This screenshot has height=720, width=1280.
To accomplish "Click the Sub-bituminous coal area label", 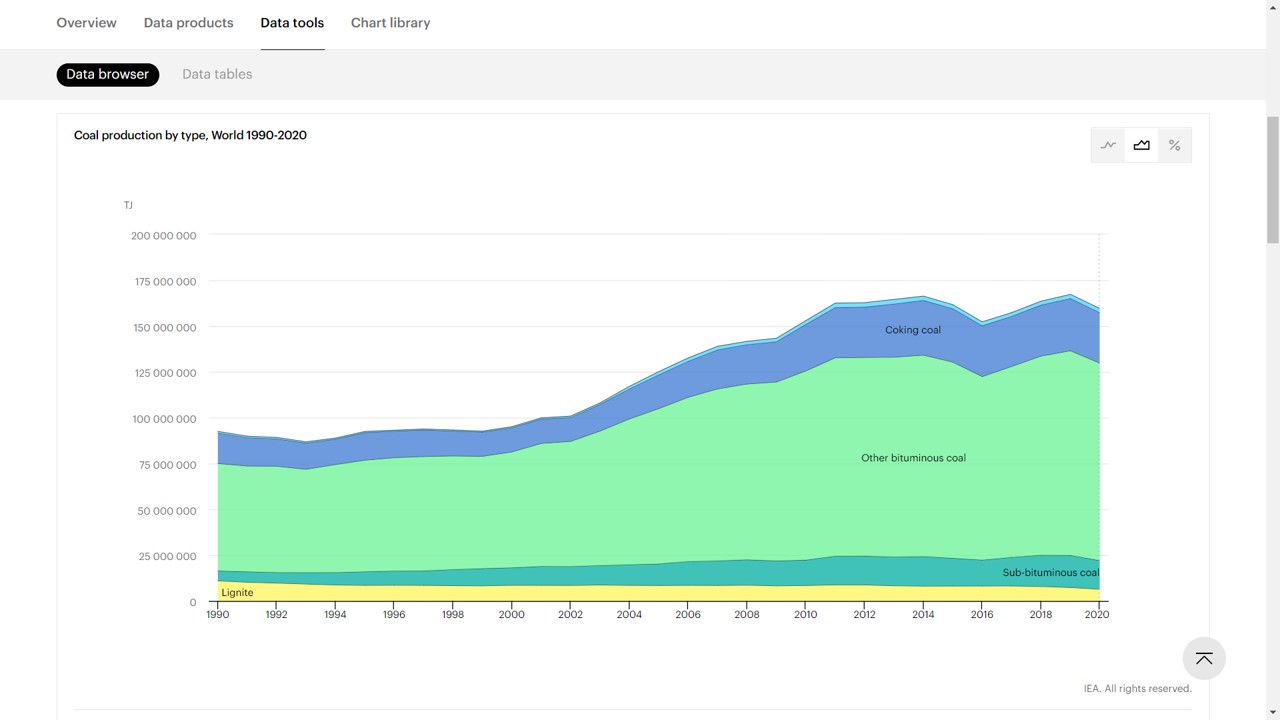I will [x=1050, y=573].
